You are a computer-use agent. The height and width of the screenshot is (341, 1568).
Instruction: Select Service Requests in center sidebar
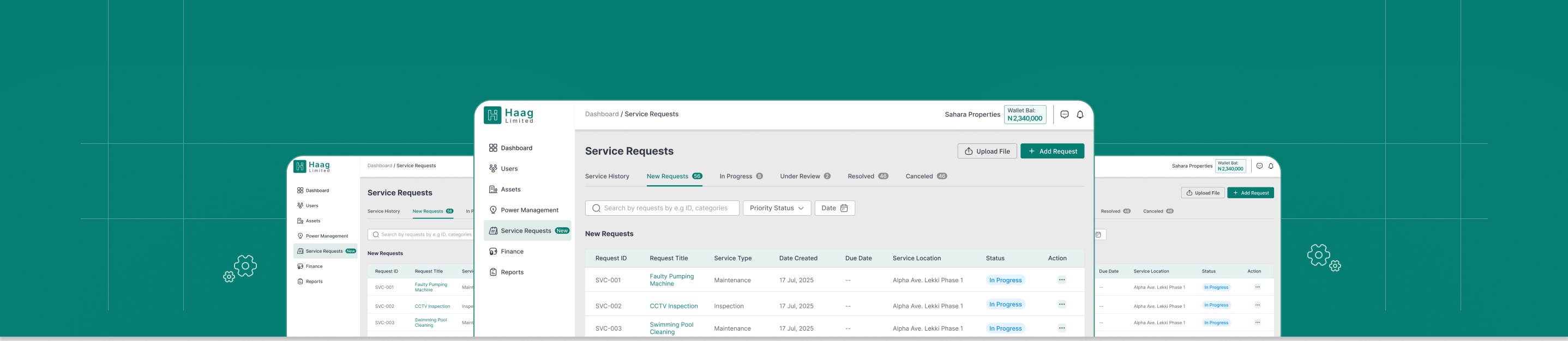pyautogui.click(x=527, y=230)
